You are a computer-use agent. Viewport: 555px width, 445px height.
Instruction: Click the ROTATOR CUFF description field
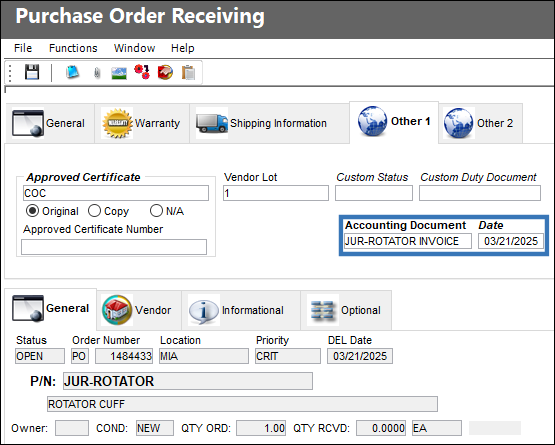click(x=242, y=404)
